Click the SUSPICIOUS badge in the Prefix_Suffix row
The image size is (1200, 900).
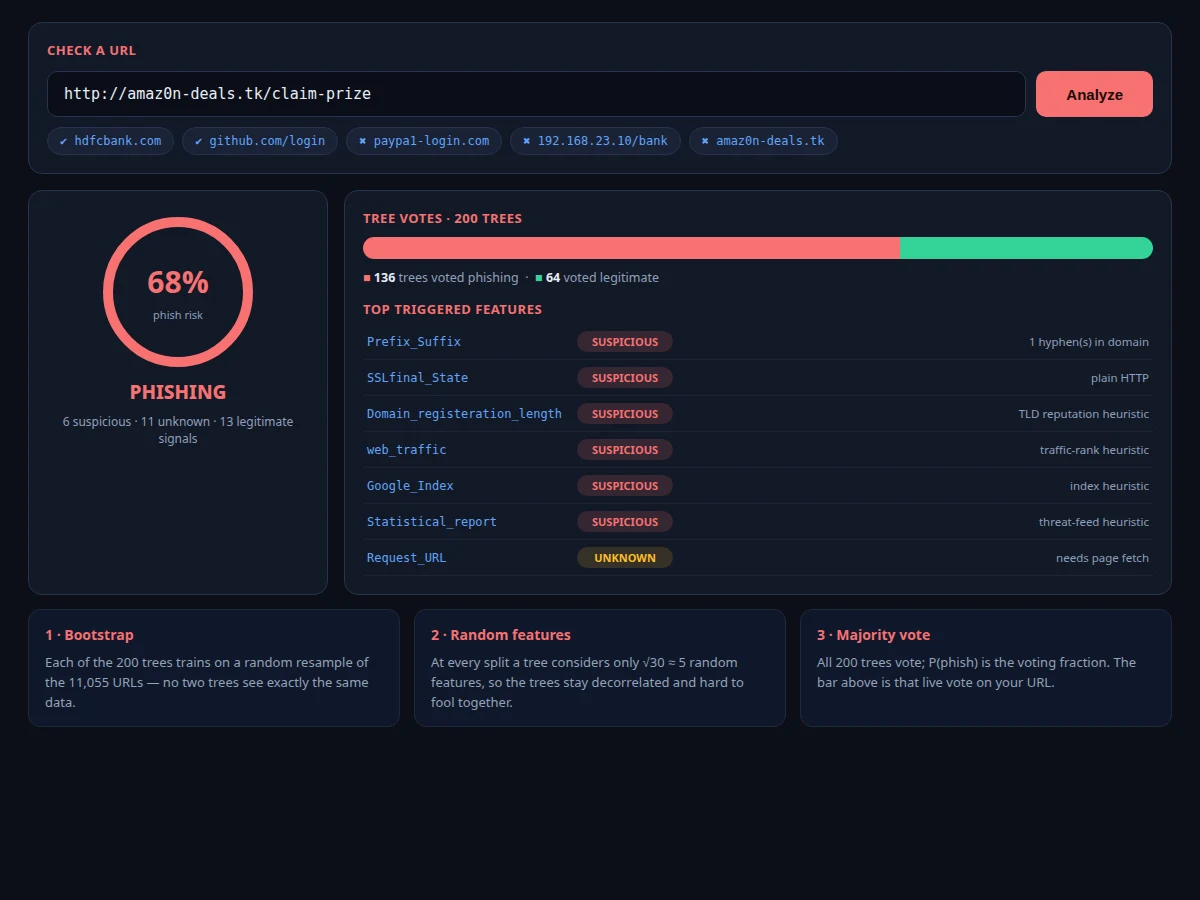point(625,342)
